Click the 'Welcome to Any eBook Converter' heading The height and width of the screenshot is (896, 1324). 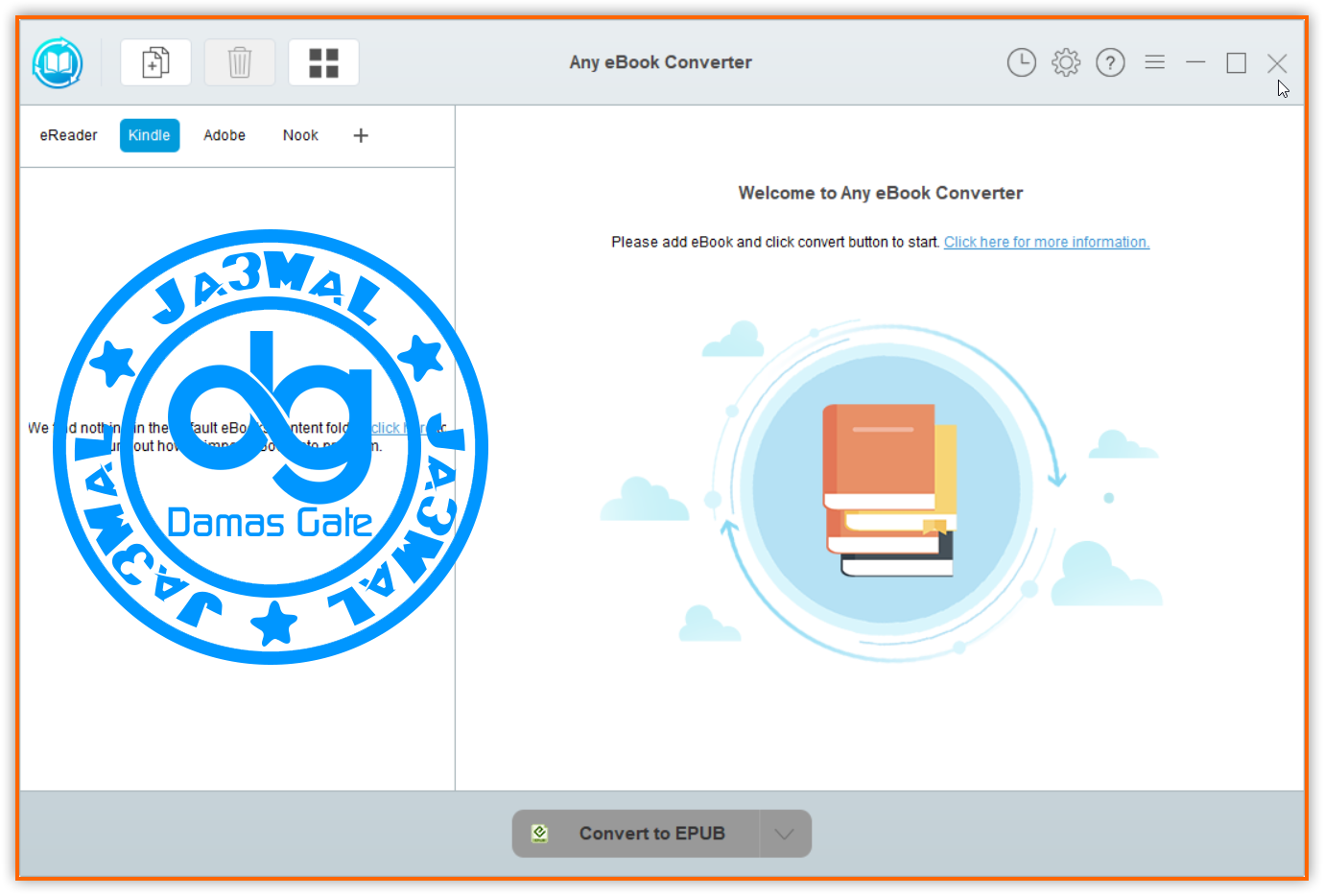tap(881, 193)
